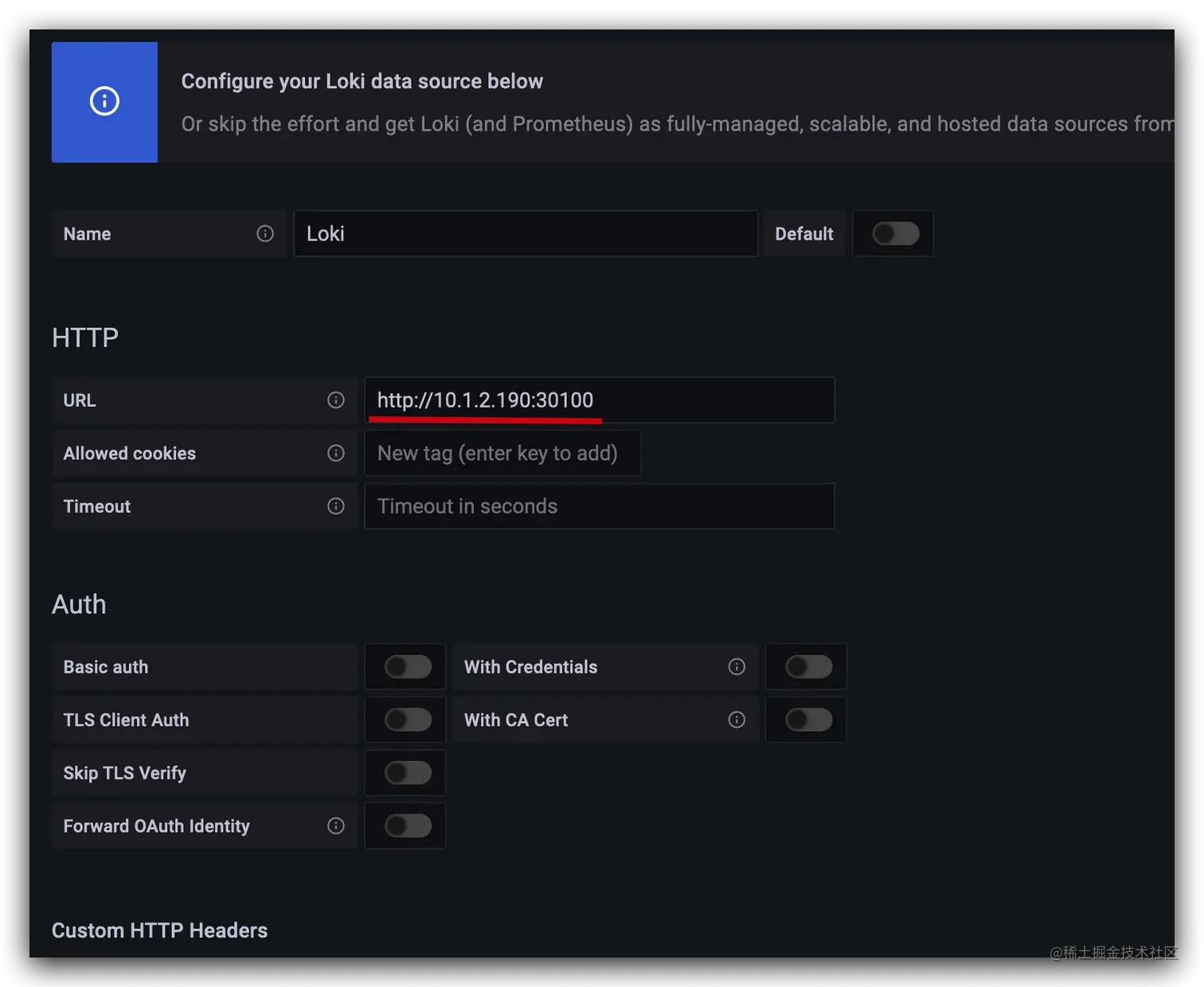This screenshot has height=987, width=1204.
Task: Enable the Basic auth switch
Action: (x=408, y=666)
